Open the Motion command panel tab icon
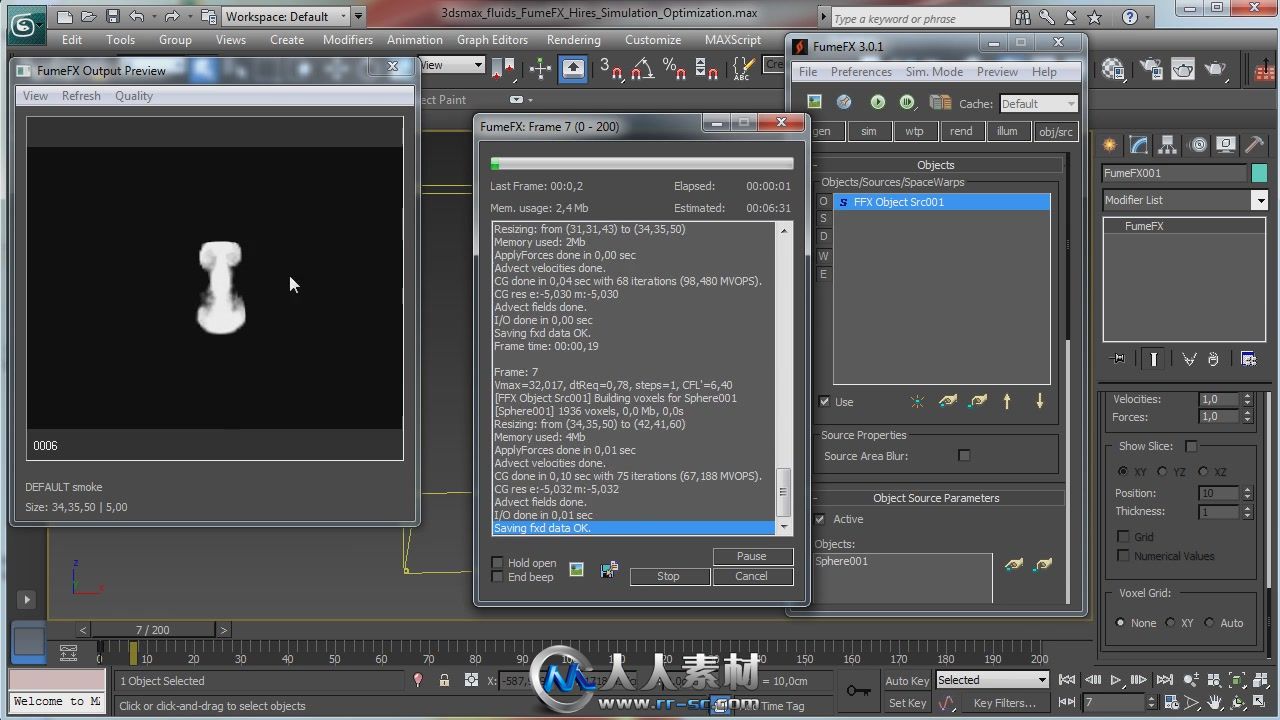This screenshot has height=720, width=1280. click(1197, 145)
